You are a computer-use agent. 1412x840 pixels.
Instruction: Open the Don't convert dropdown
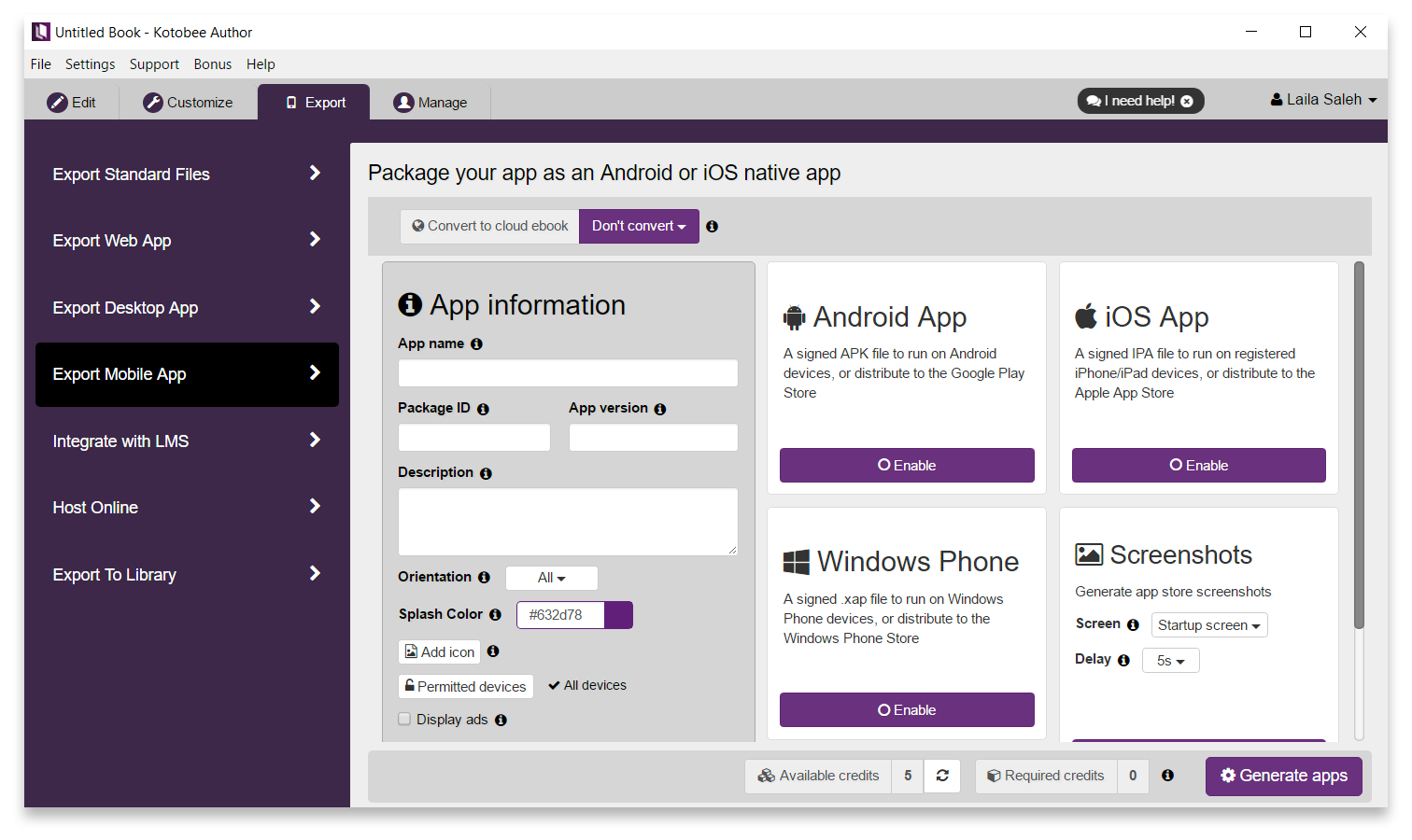639,226
